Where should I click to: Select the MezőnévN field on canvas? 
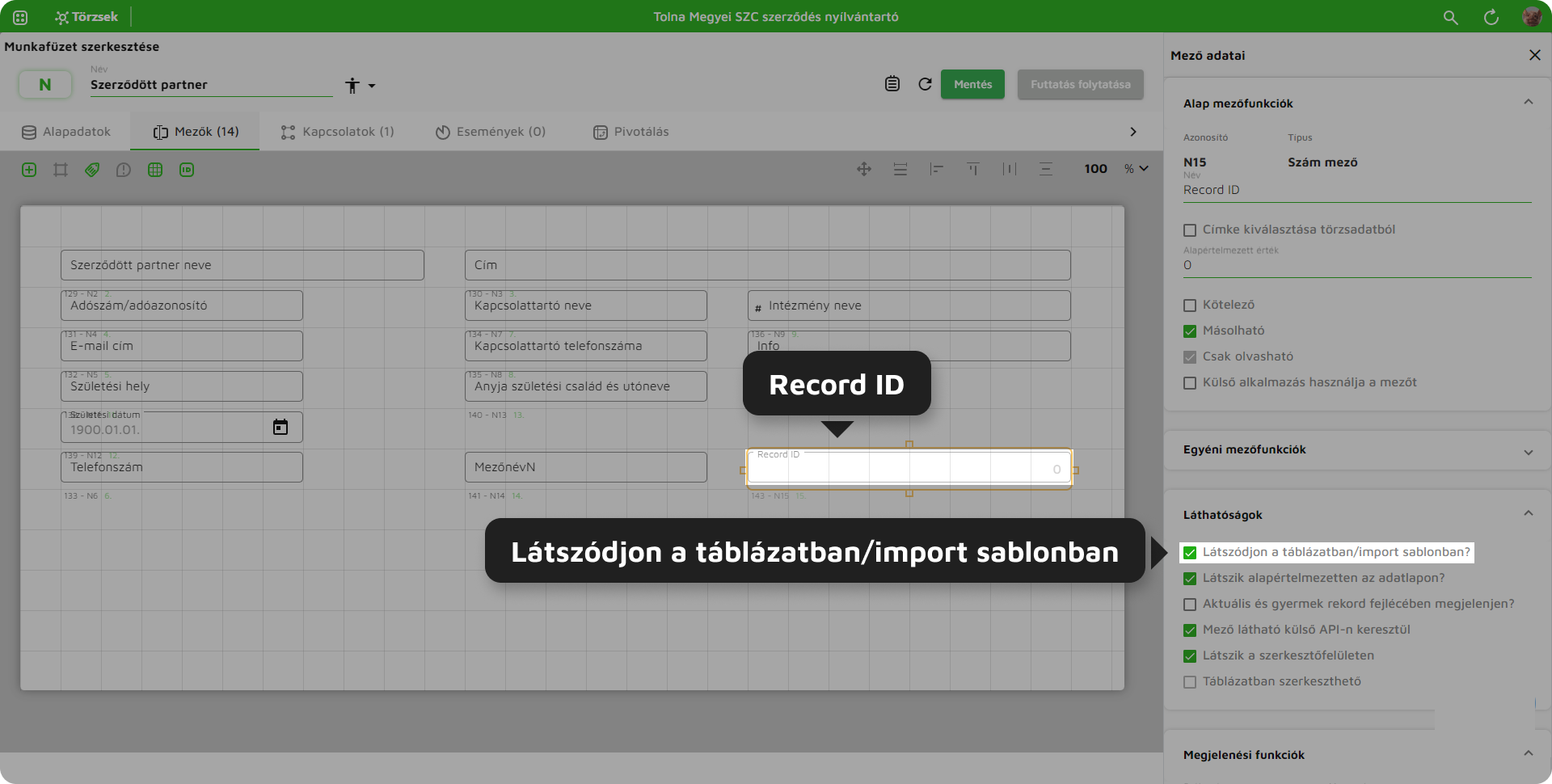point(586,467)
